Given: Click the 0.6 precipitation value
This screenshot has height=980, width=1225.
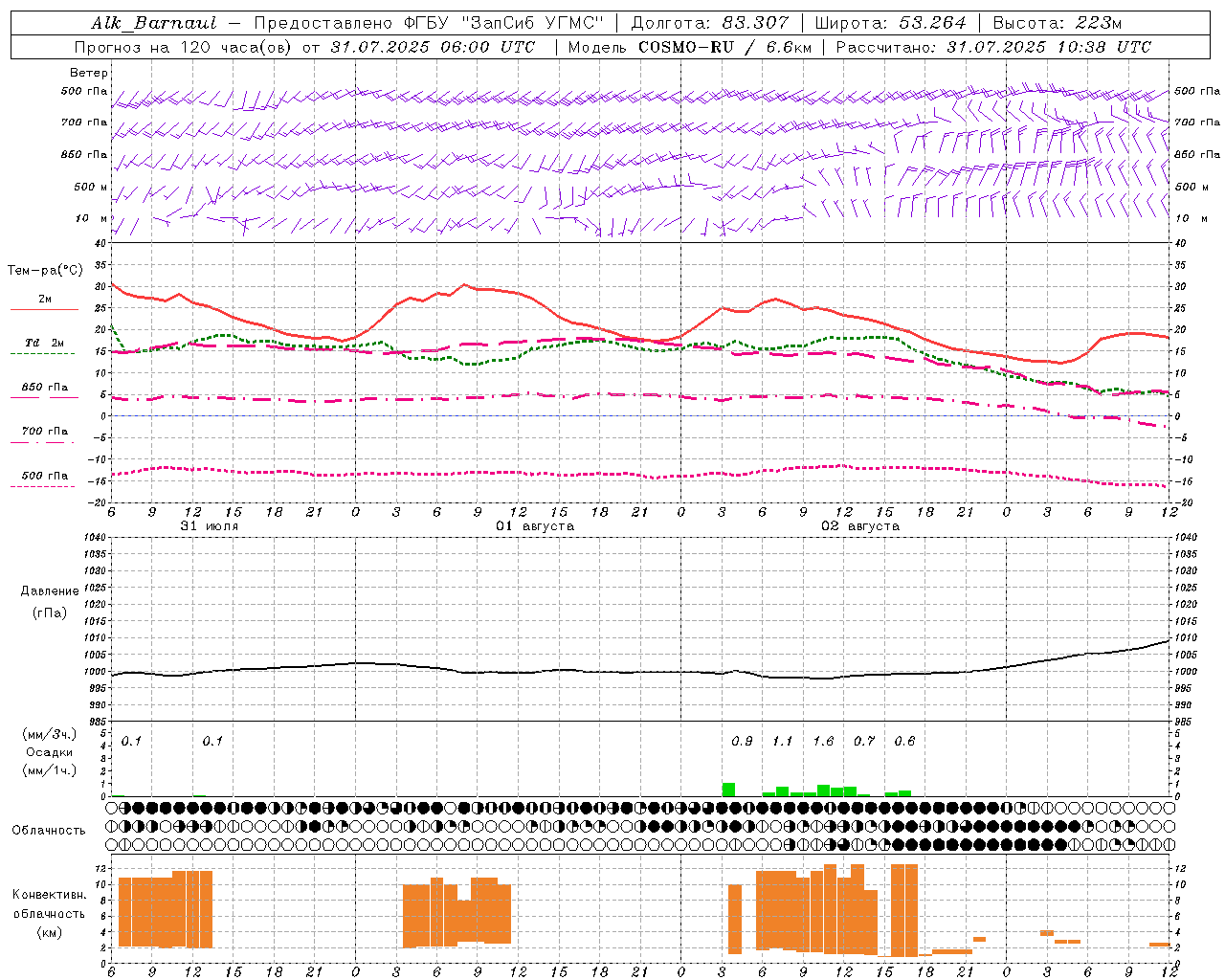Looking at the screenshot, I should (x=904, y=742).
